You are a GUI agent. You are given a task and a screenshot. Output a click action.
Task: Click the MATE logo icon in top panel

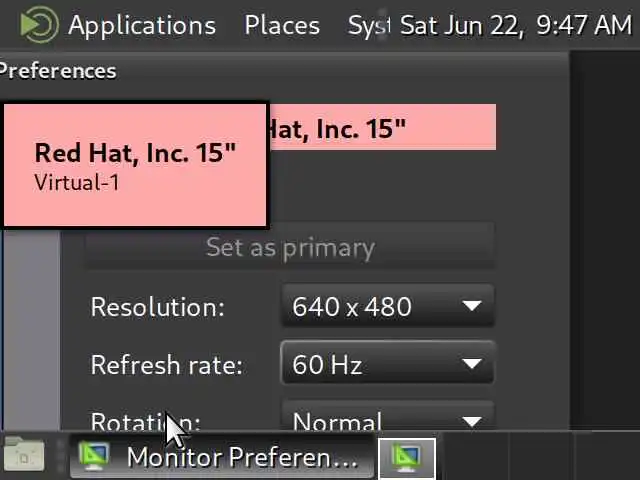click(40, 25)
